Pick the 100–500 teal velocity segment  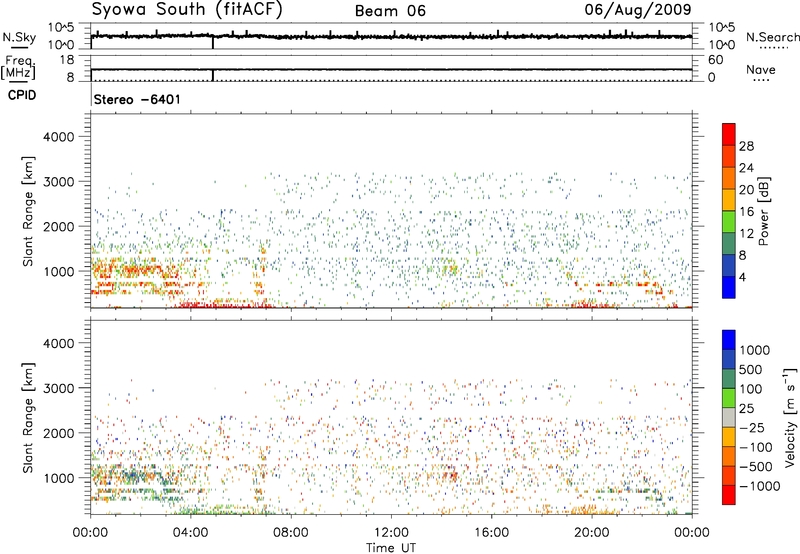(x=729, y=380)
